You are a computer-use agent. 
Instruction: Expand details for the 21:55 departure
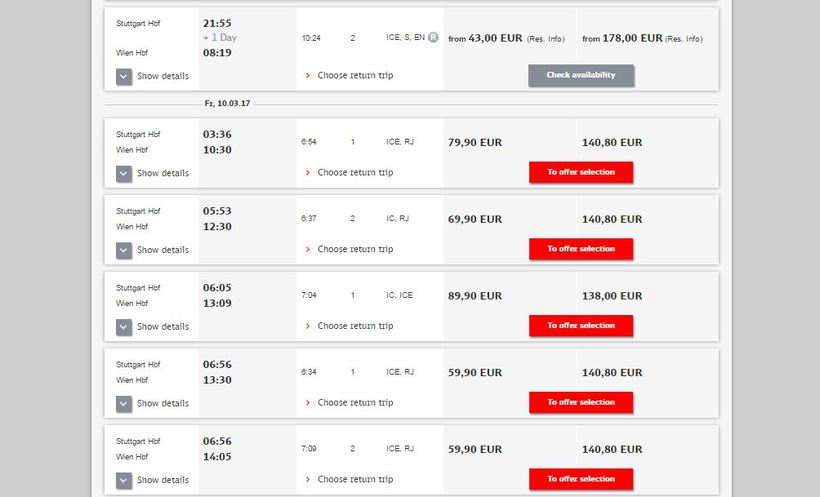(x=124, y=76)
